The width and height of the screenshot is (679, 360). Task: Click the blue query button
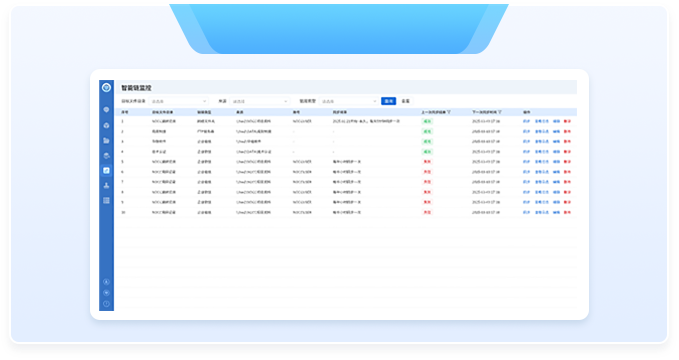(388, 101)
